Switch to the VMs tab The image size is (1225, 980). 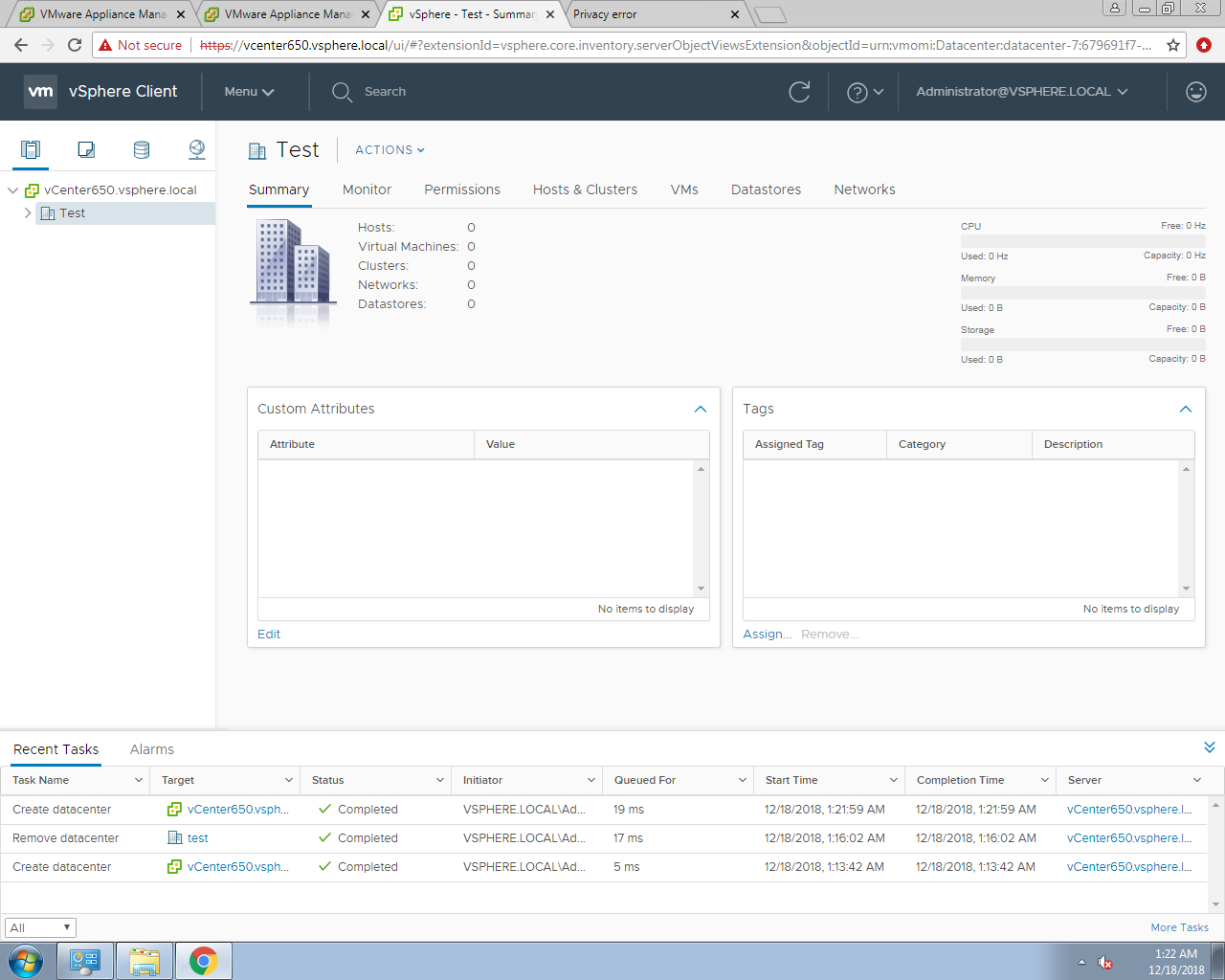(684, 190)
